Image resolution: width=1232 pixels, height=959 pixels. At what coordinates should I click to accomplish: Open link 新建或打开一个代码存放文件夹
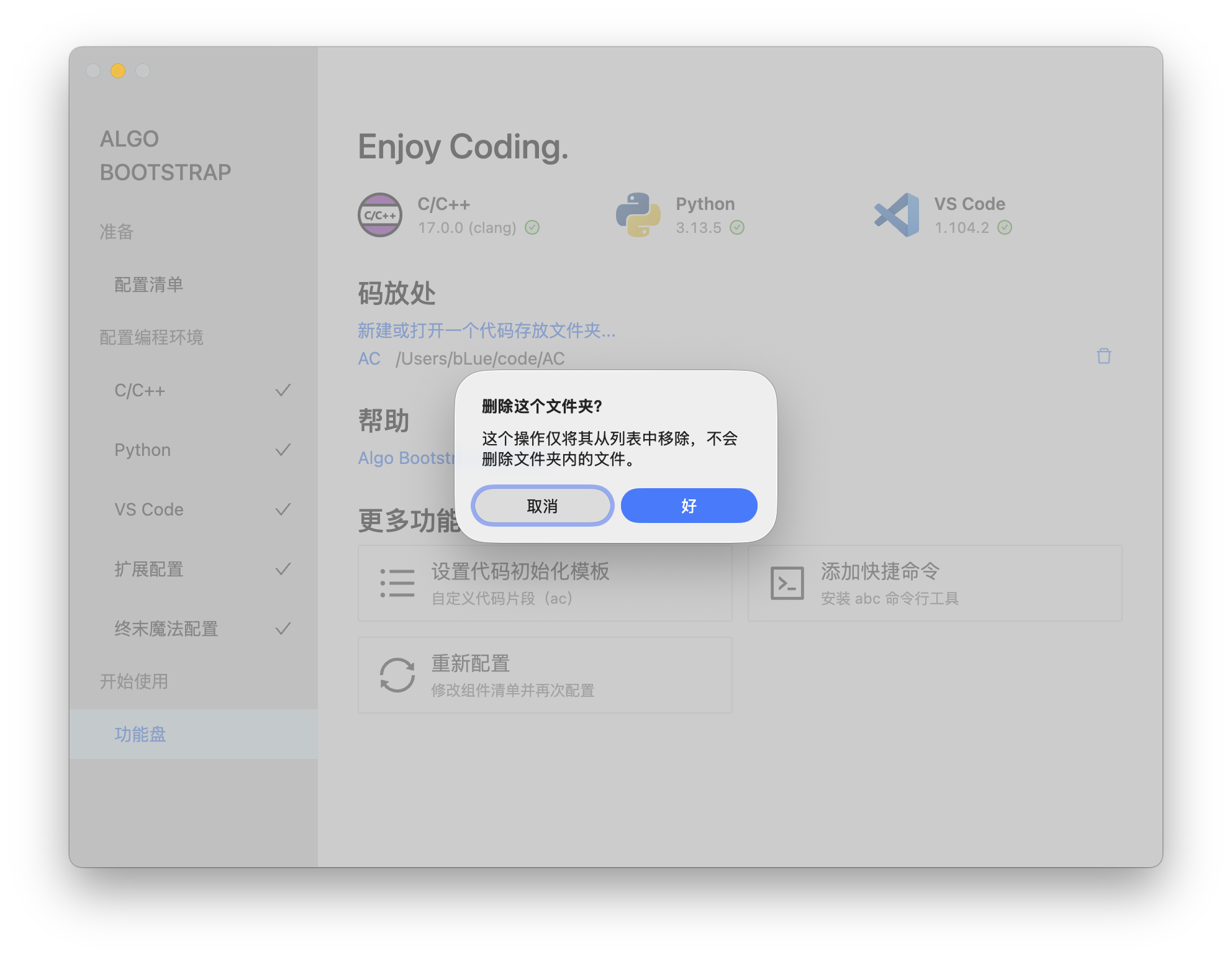(486, 330)
